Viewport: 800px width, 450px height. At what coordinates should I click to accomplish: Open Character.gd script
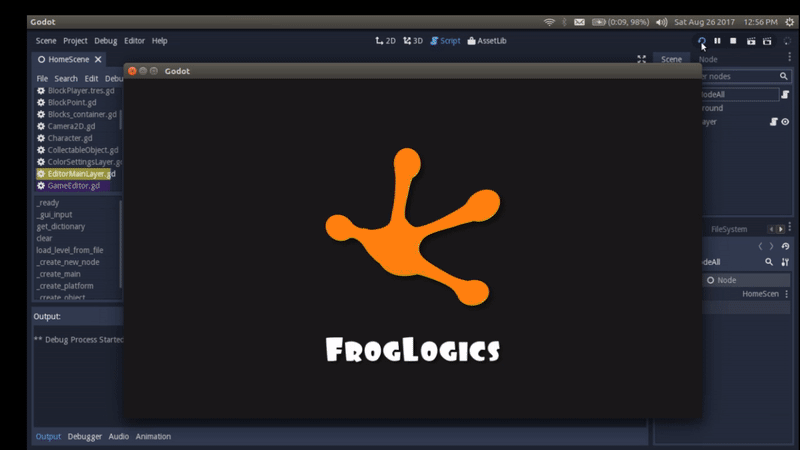coord(70,138)
